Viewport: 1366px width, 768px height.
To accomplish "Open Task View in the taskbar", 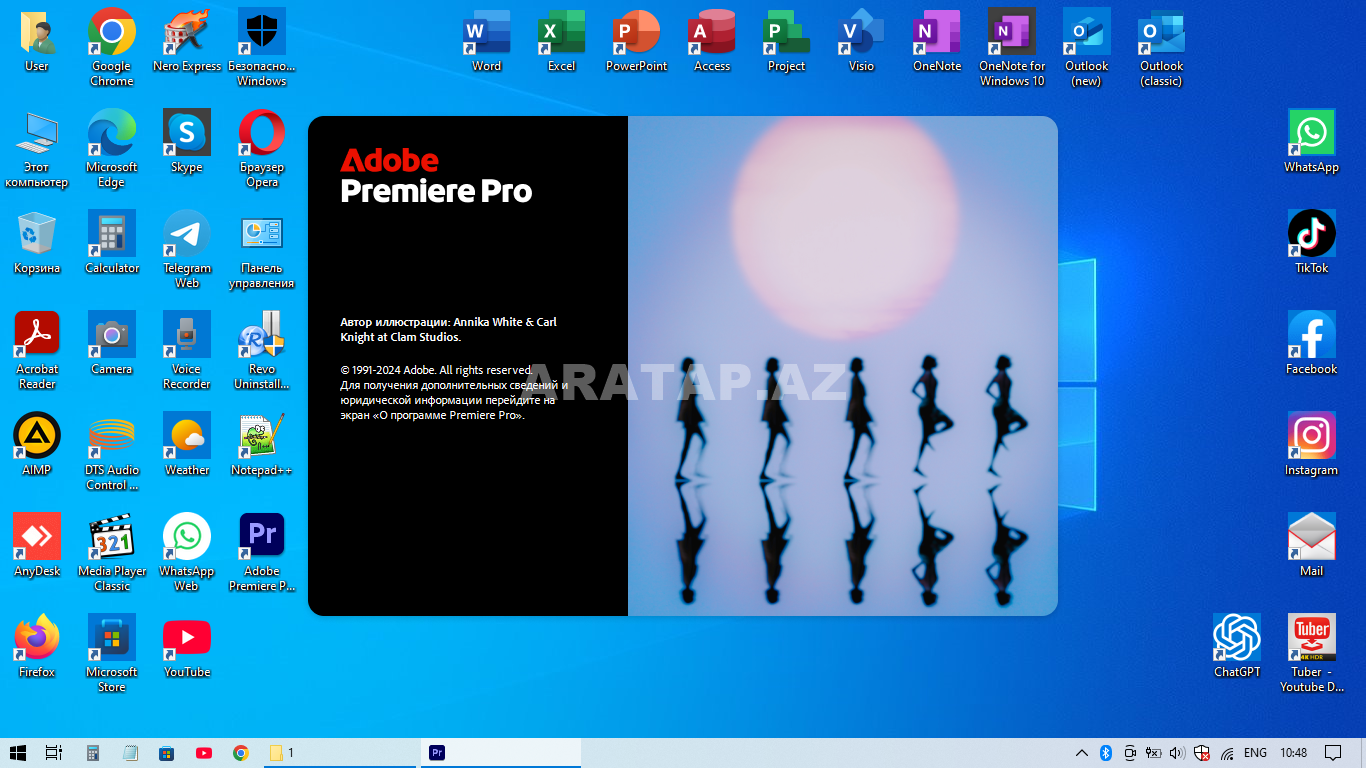I will pyautogui.click(x=54, y=753).
